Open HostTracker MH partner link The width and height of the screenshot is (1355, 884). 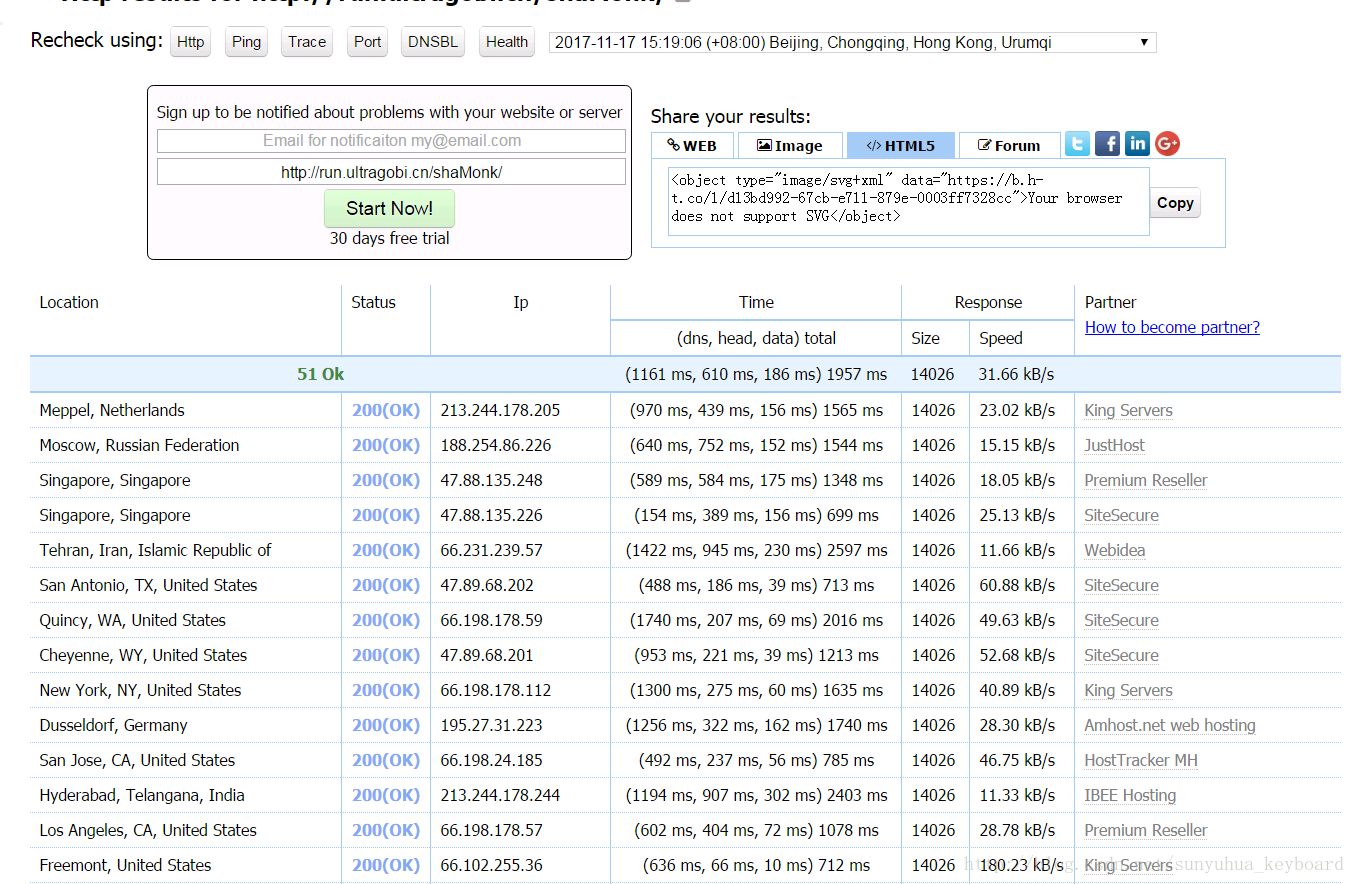(x=1141, y=760)
